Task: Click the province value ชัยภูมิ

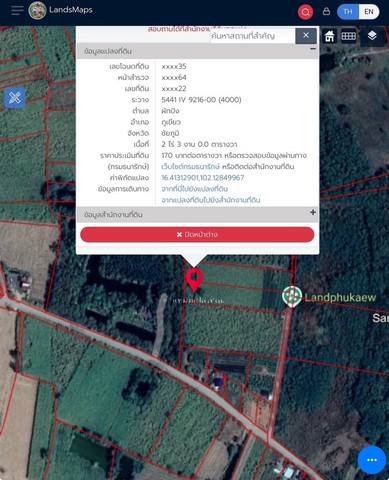Action: click(x=170, y=133)
